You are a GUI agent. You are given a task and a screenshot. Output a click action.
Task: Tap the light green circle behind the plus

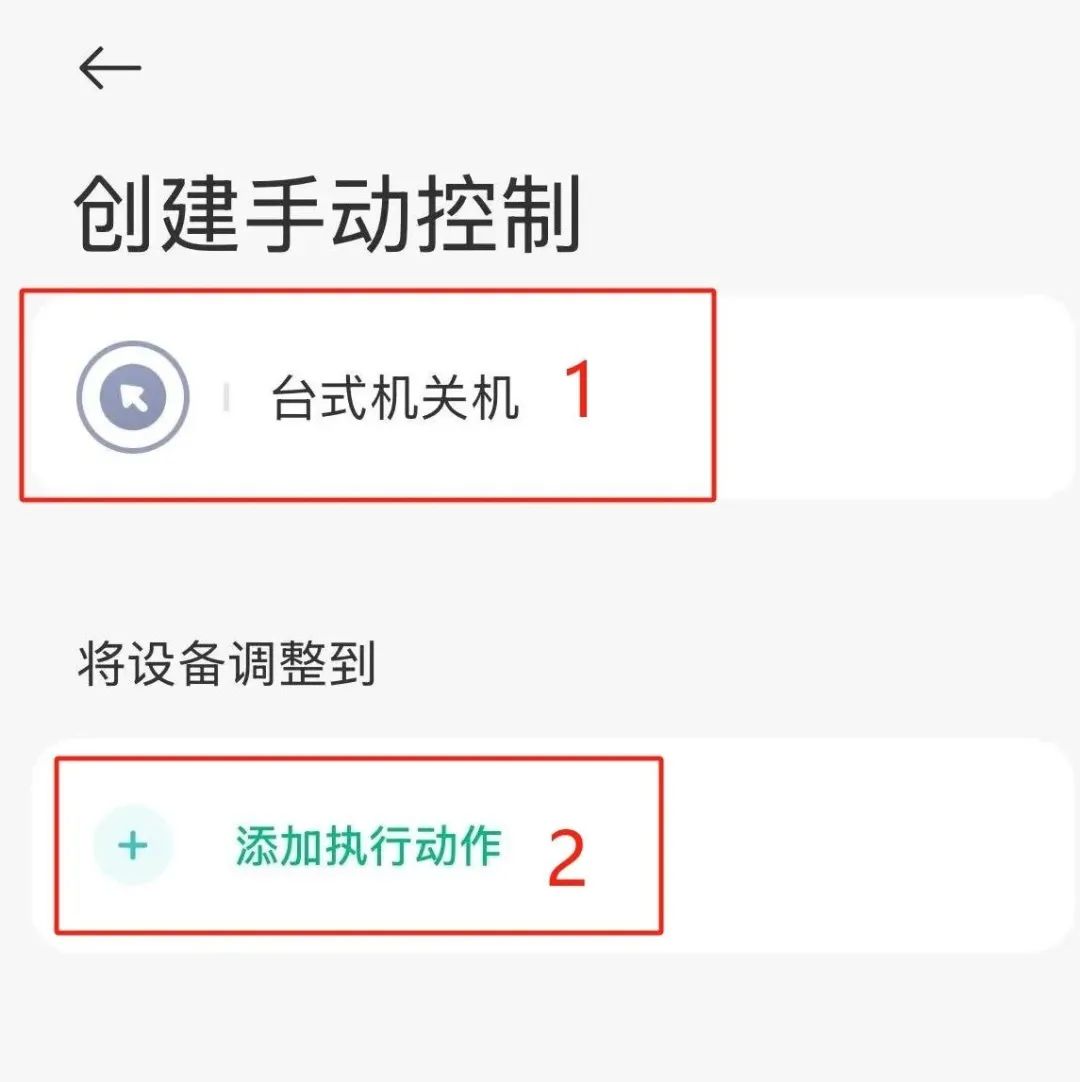pos(133,845)
